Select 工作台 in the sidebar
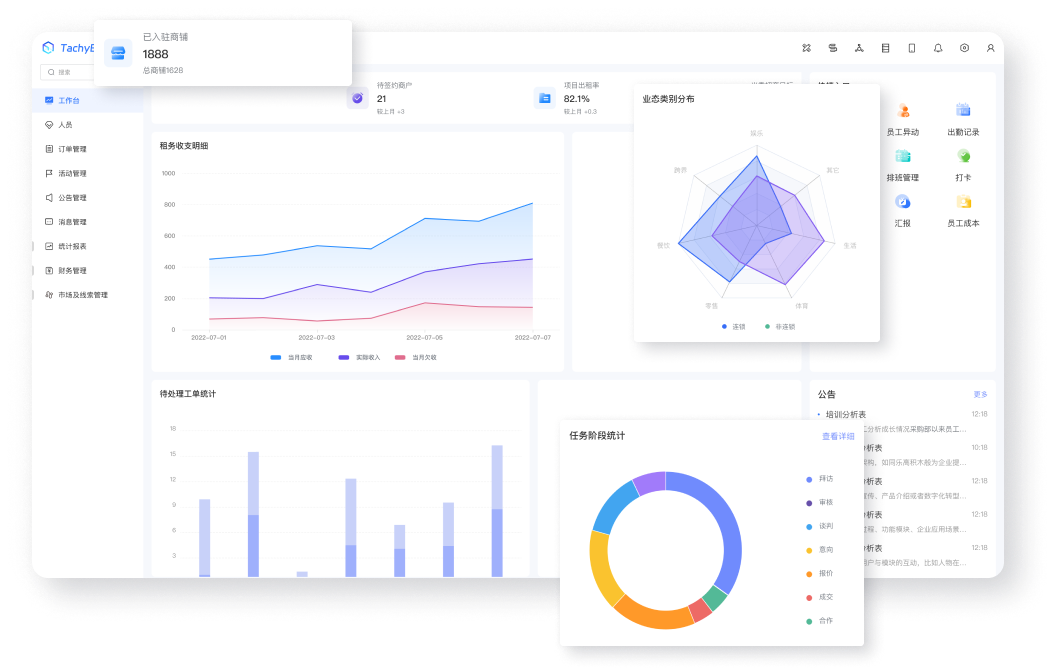 pos(68,101)
